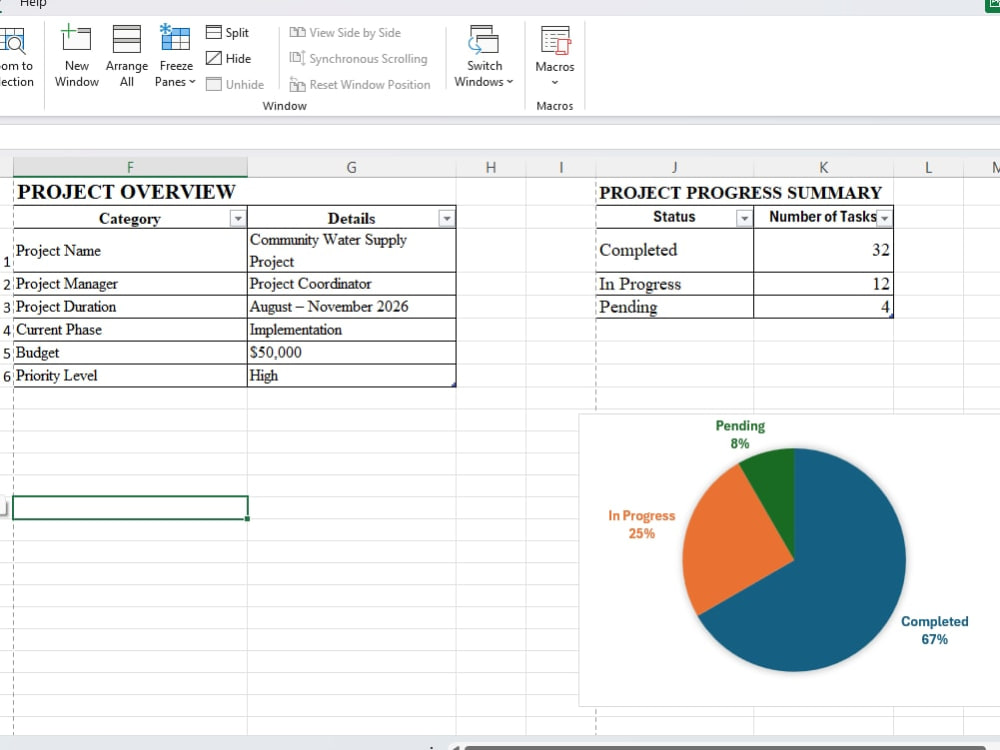Open the Help ribbon tab
The width and height of the screenshot is (1000, 750).
coord(33,4)
